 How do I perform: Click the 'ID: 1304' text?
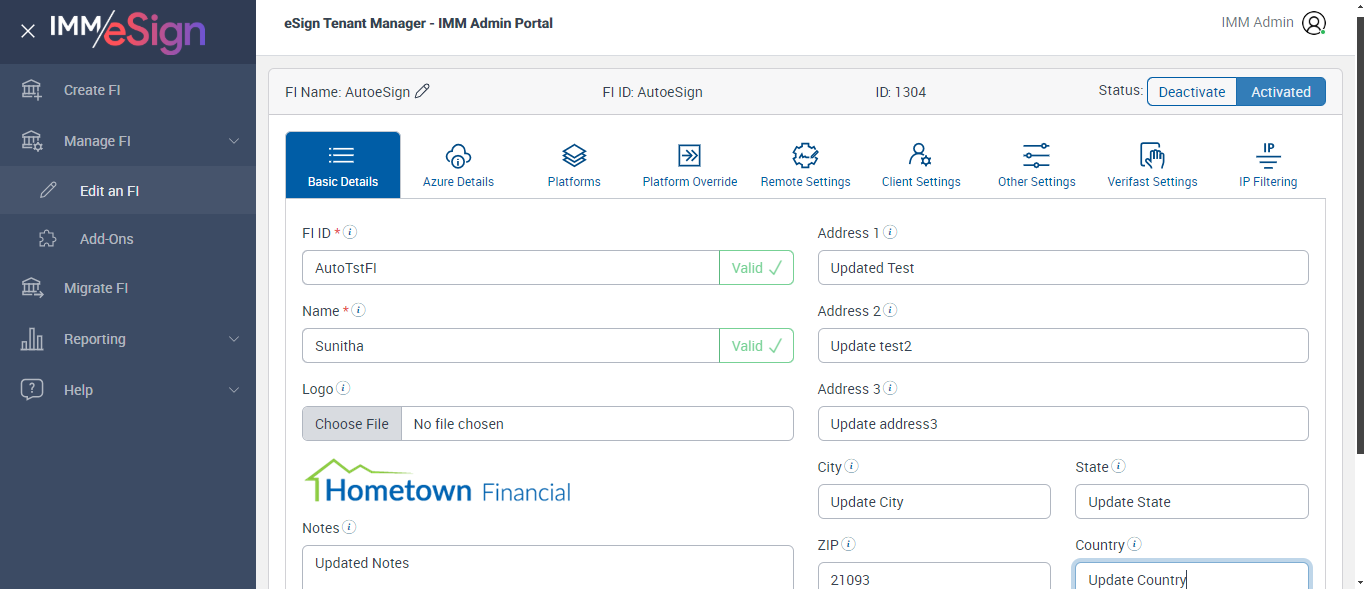[x=900, y=92]
